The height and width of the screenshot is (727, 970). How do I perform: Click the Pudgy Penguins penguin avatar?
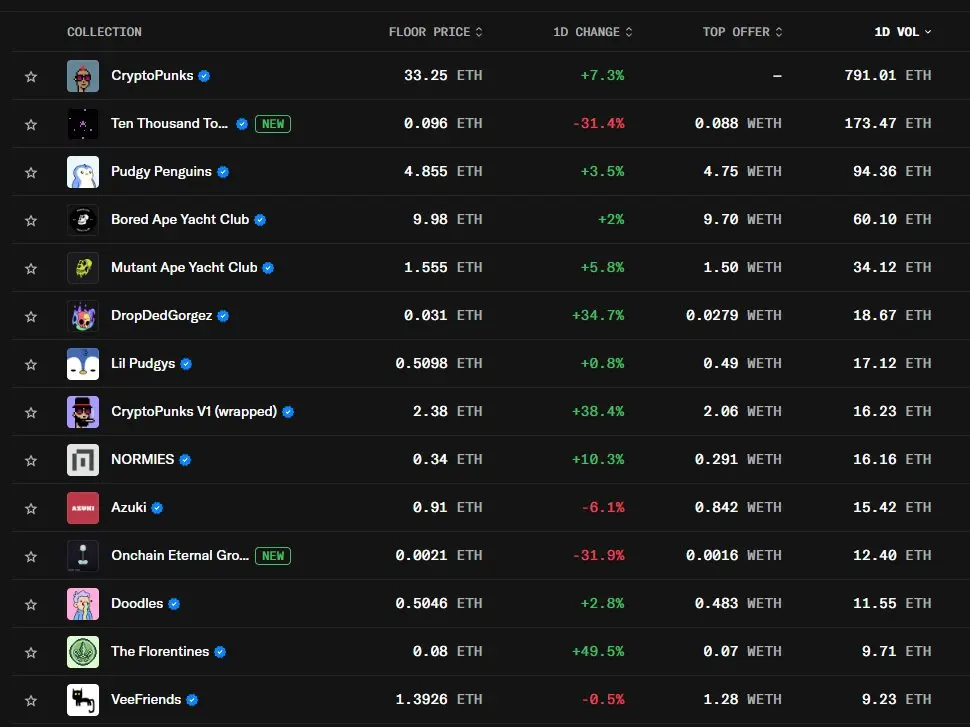click(x=83, y=172)
